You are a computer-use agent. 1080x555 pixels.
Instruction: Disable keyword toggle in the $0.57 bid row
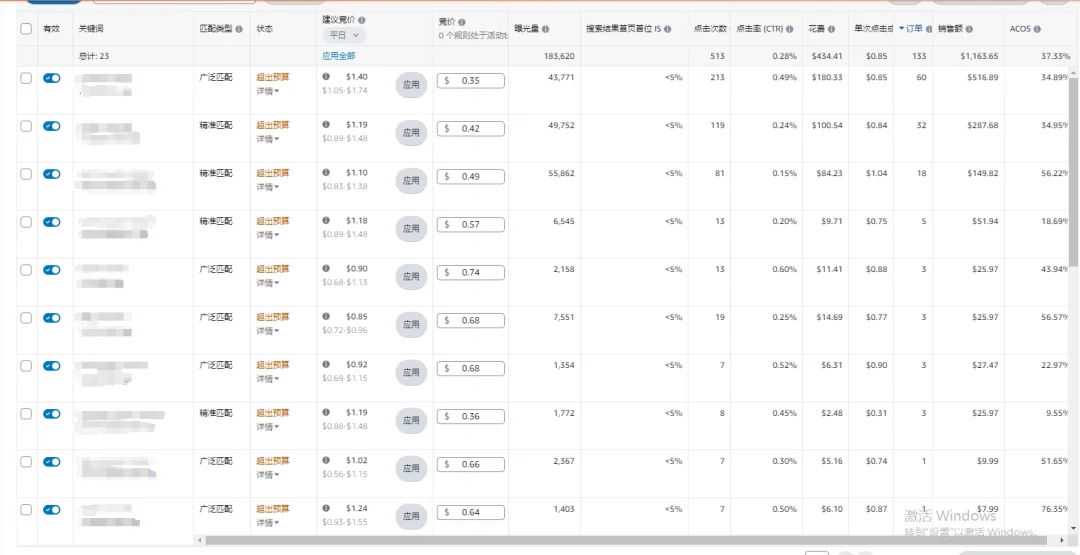[52, 222]
